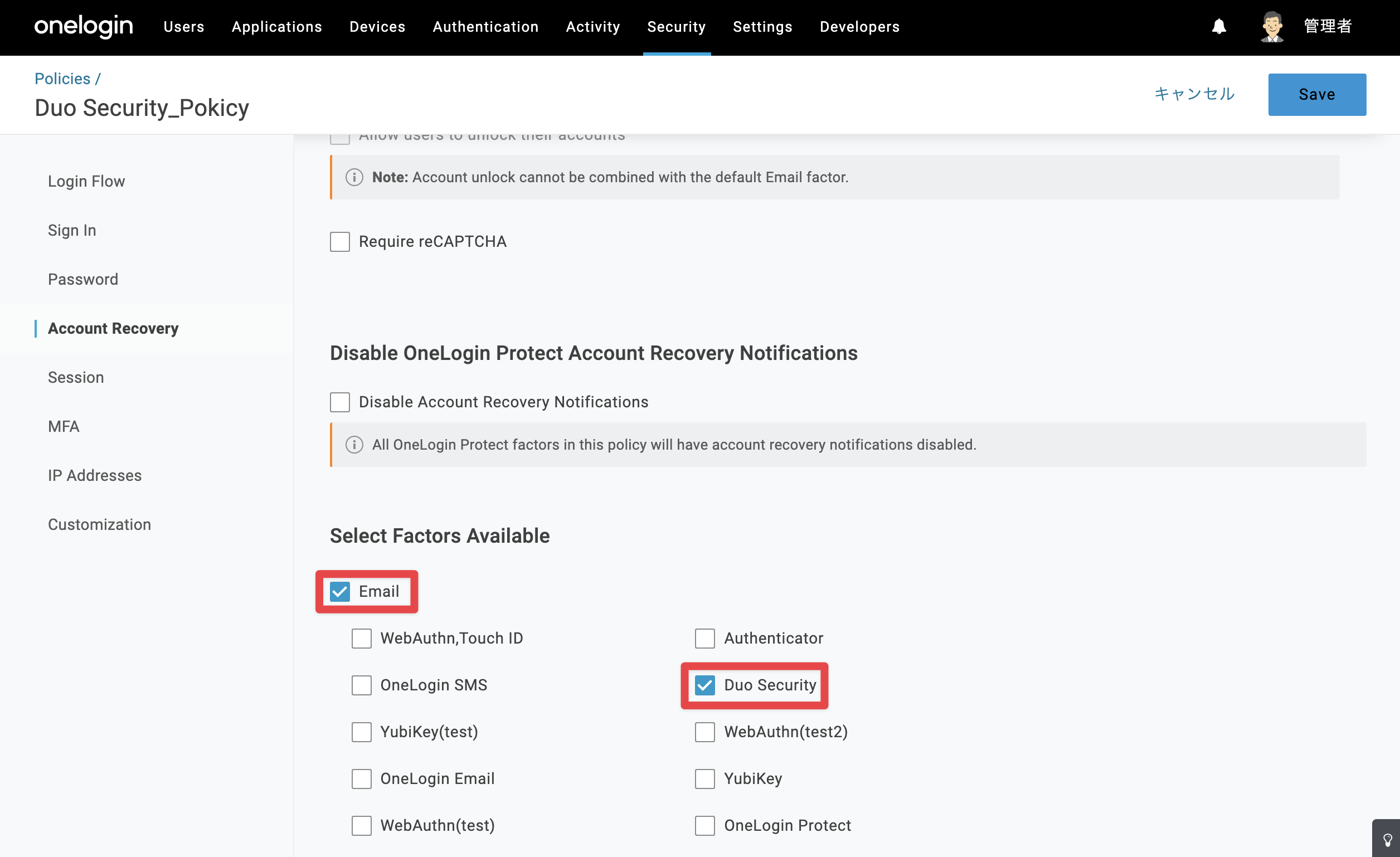Enable the WebAuthn,Touch ID factor
This screenshot has height=857, width=1400.
tap(361, 639)
